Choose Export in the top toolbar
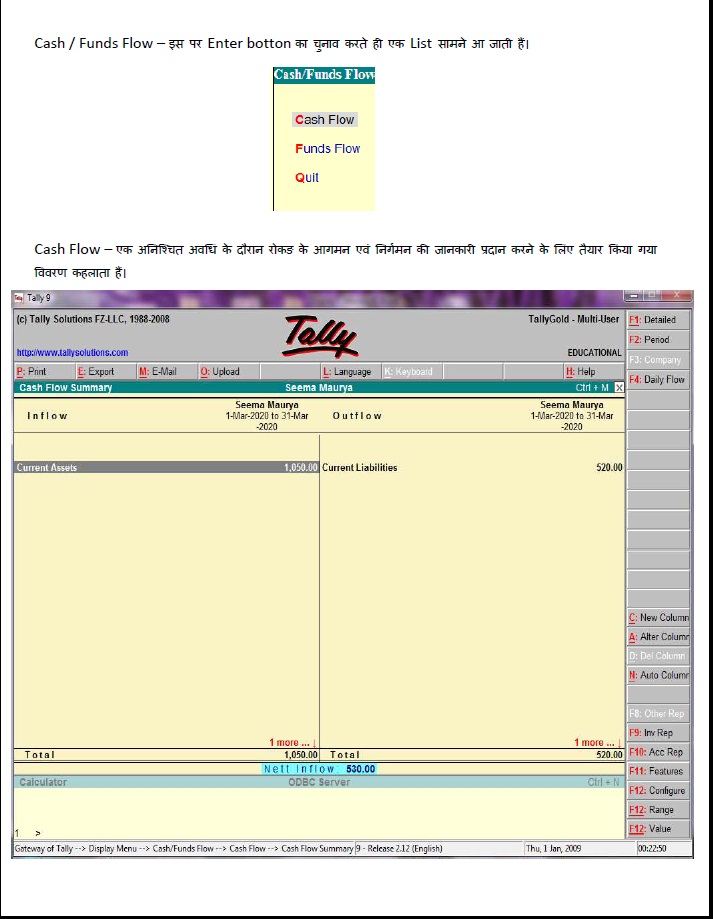 [x=96, y=372]
